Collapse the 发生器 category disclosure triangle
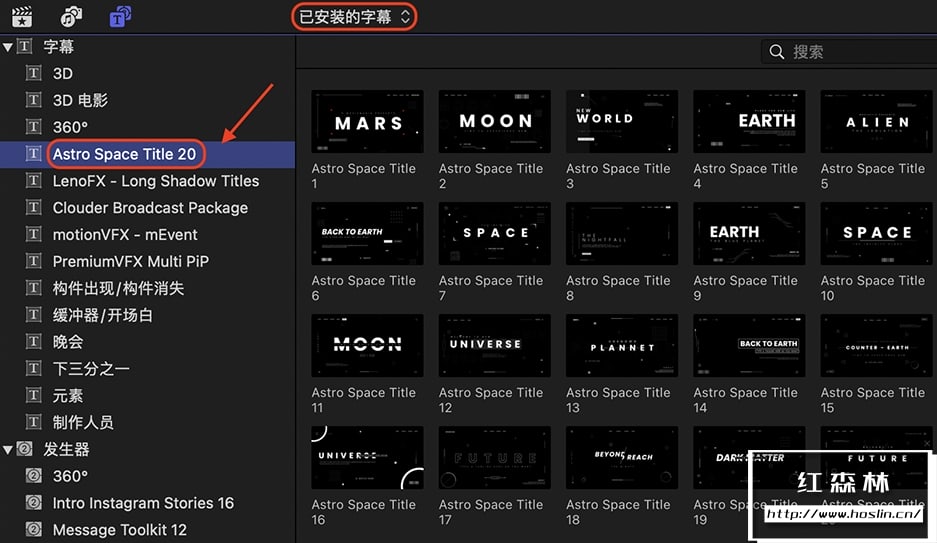 pos(8,449)
